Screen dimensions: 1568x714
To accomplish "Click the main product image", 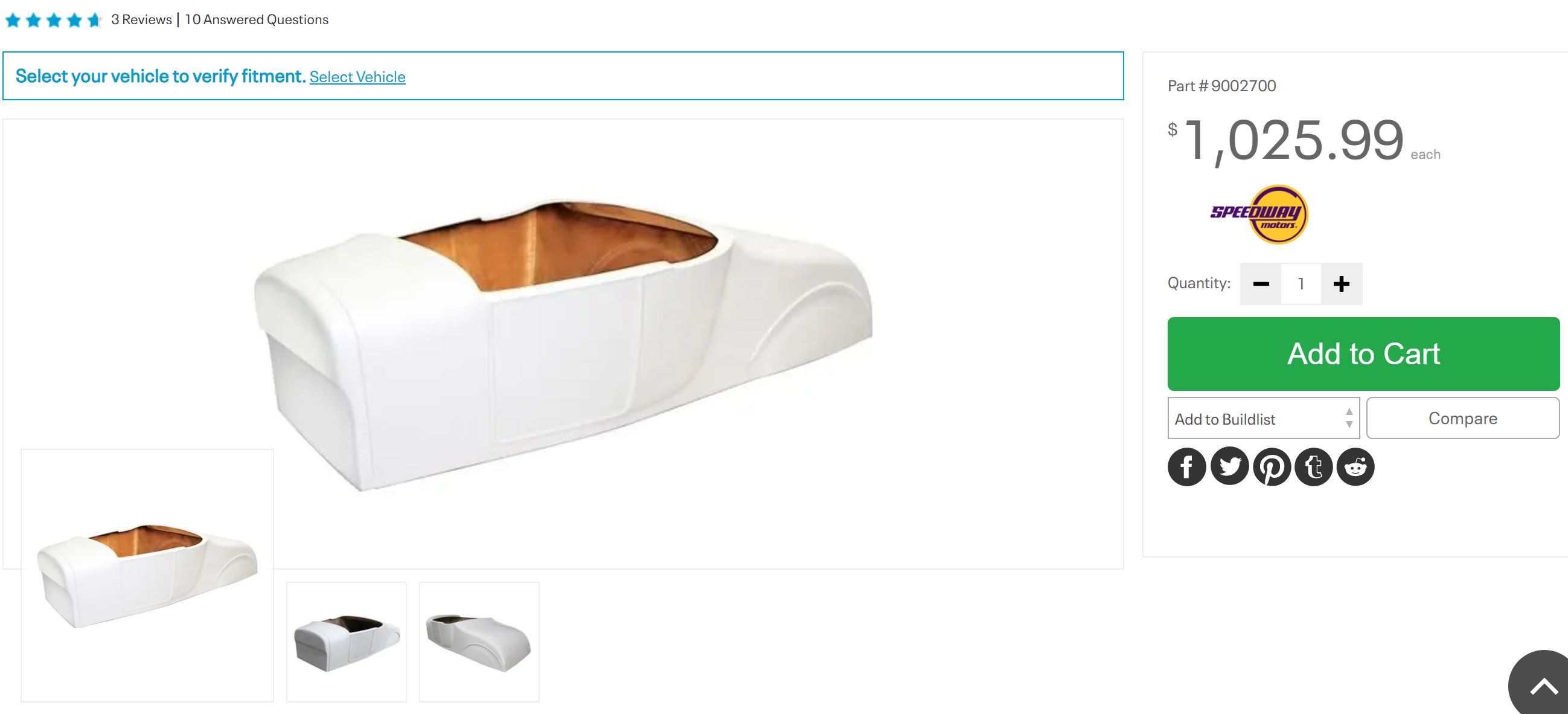I will click(x=563, y=344).
